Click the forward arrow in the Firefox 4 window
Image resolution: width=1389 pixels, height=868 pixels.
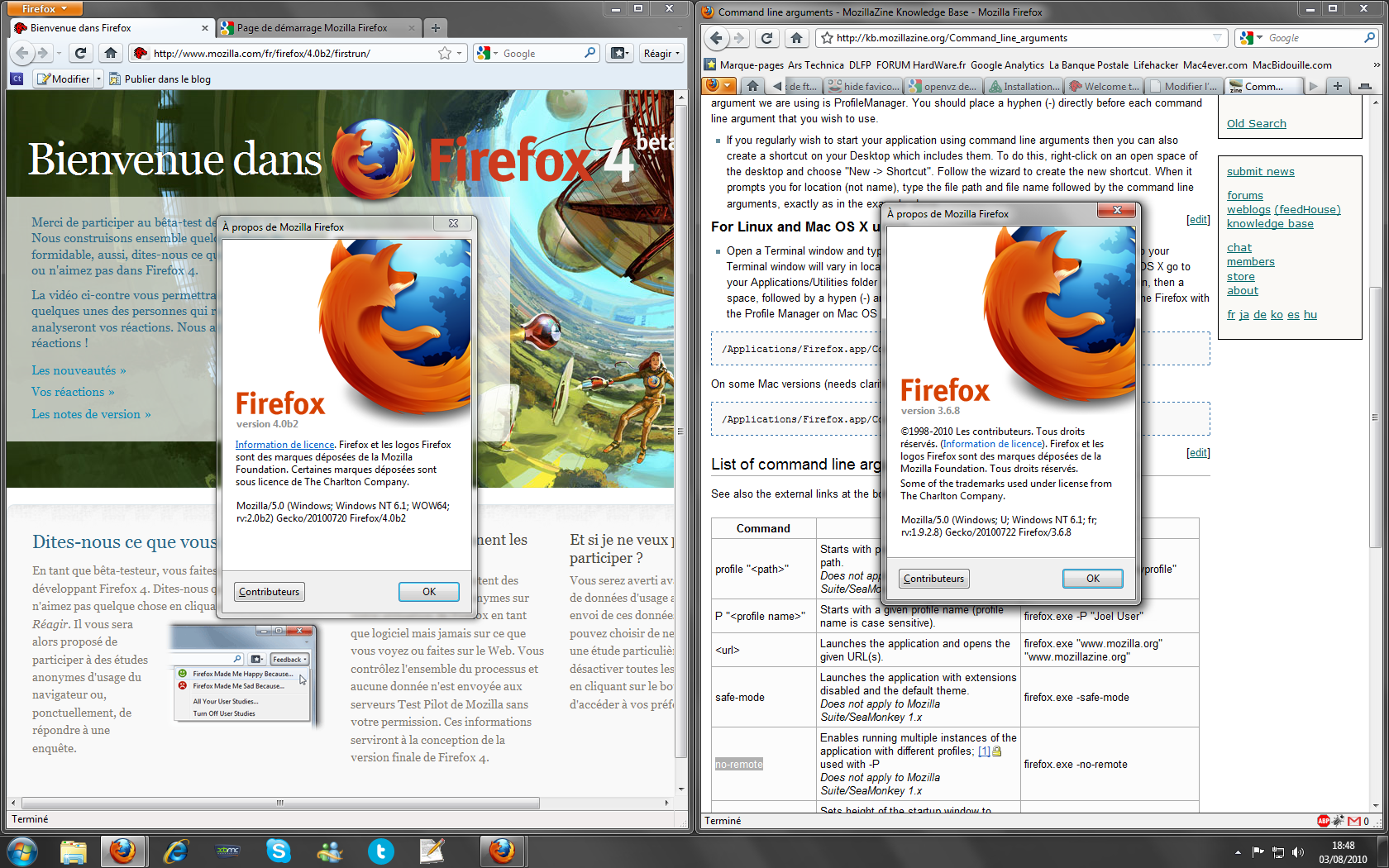(42, 53)
